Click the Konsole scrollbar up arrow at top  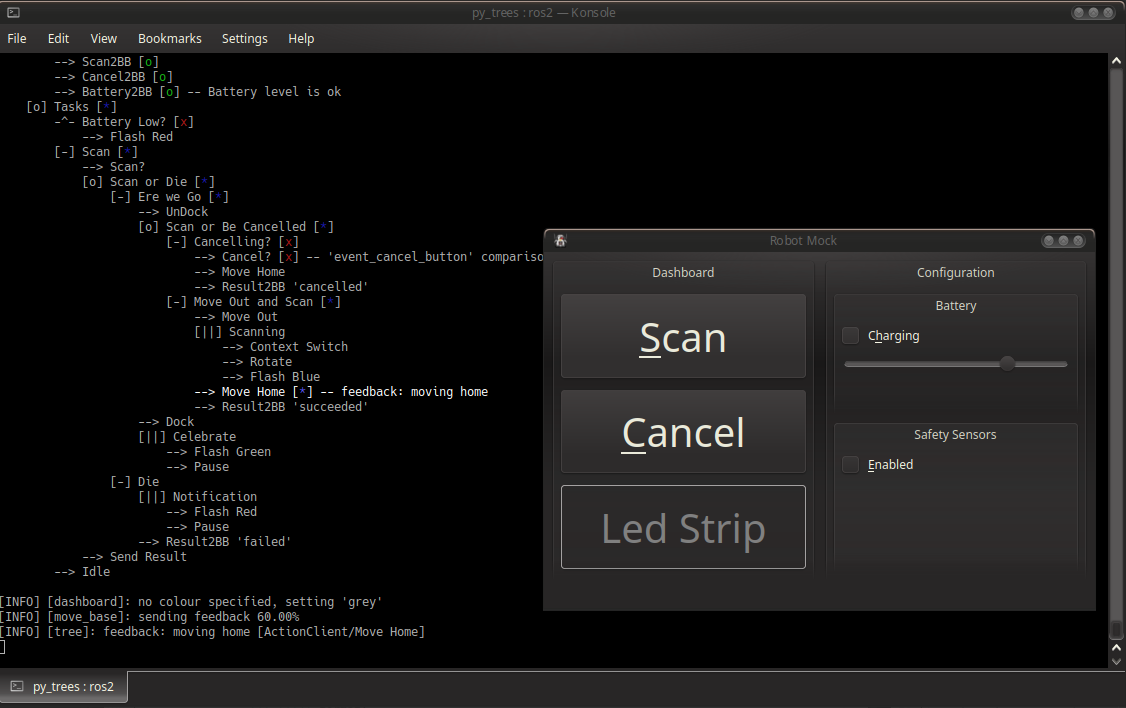pos(1116,61)
